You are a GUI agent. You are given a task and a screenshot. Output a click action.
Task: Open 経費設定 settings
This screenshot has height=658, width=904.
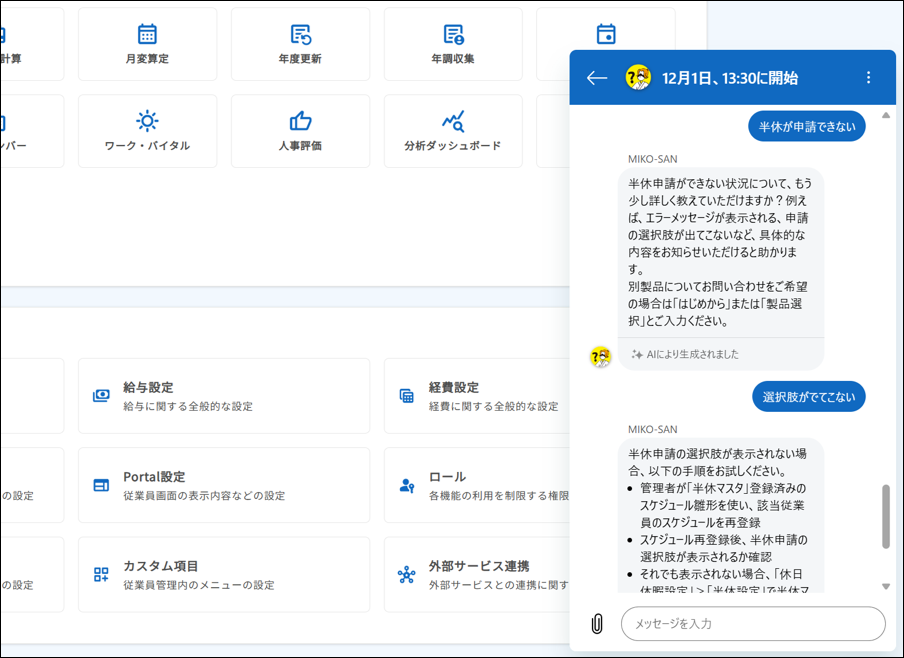tap(476, 396)
